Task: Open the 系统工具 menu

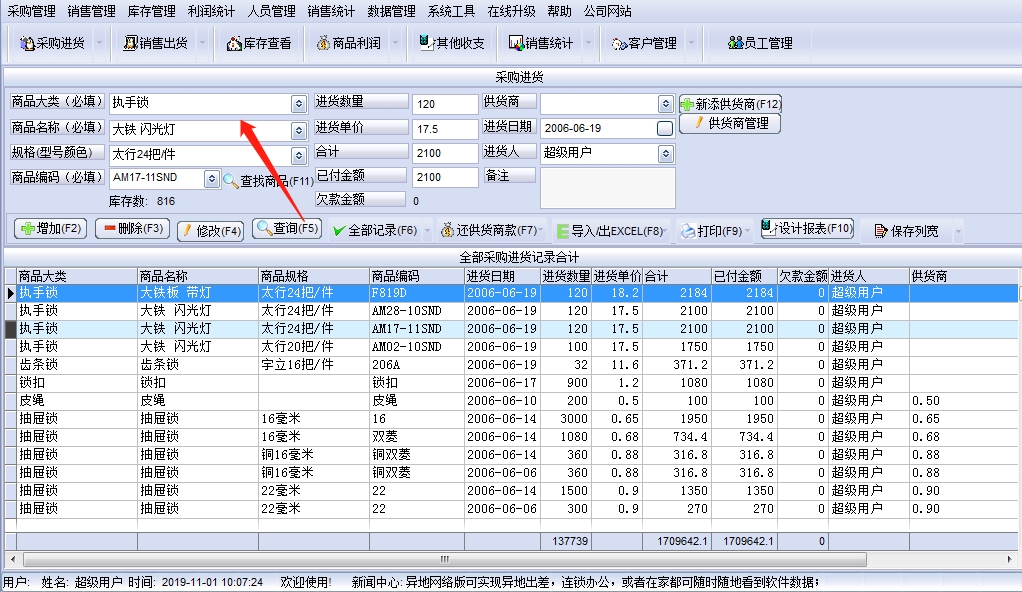Action: 451,11
